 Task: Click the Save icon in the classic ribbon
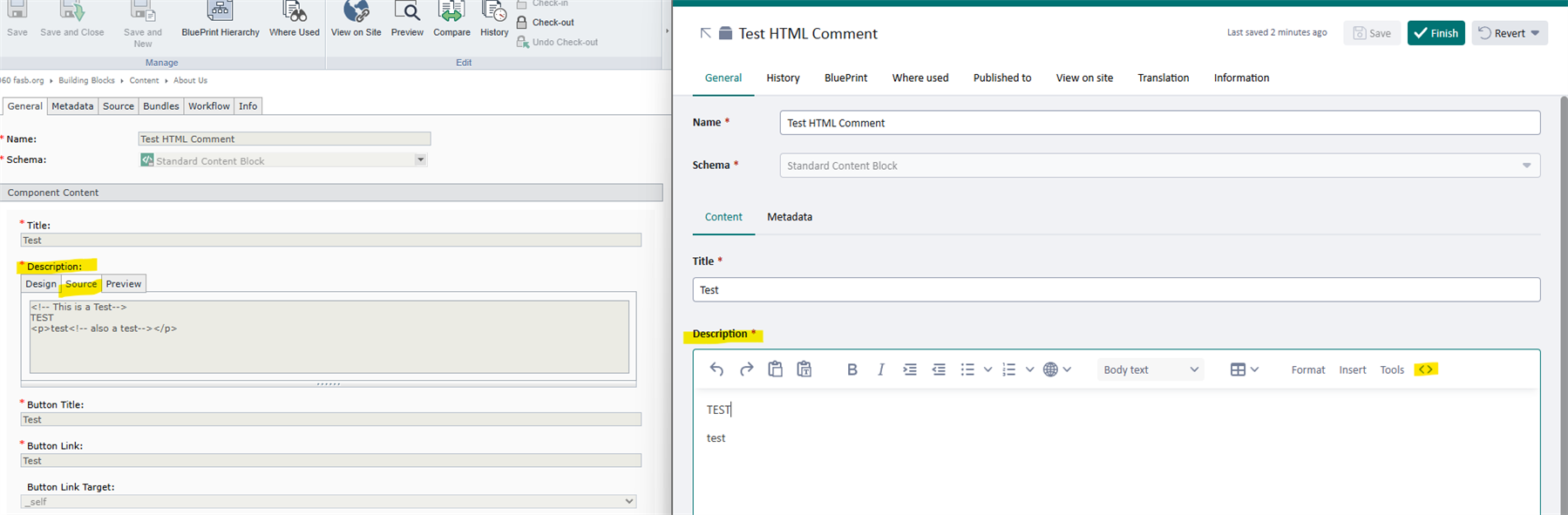click(17, 11)
